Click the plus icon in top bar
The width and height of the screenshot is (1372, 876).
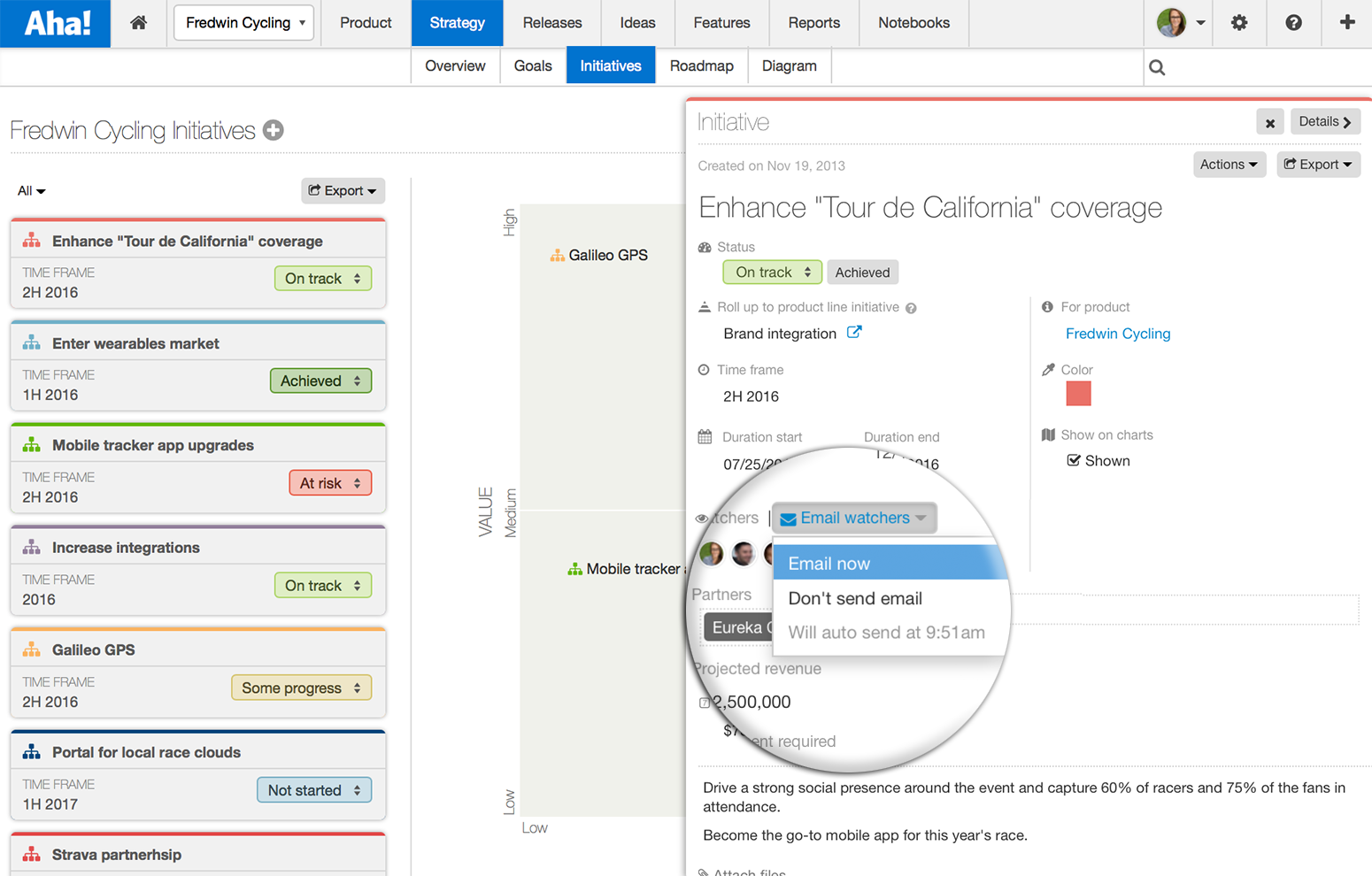[x=1347, y=23]
